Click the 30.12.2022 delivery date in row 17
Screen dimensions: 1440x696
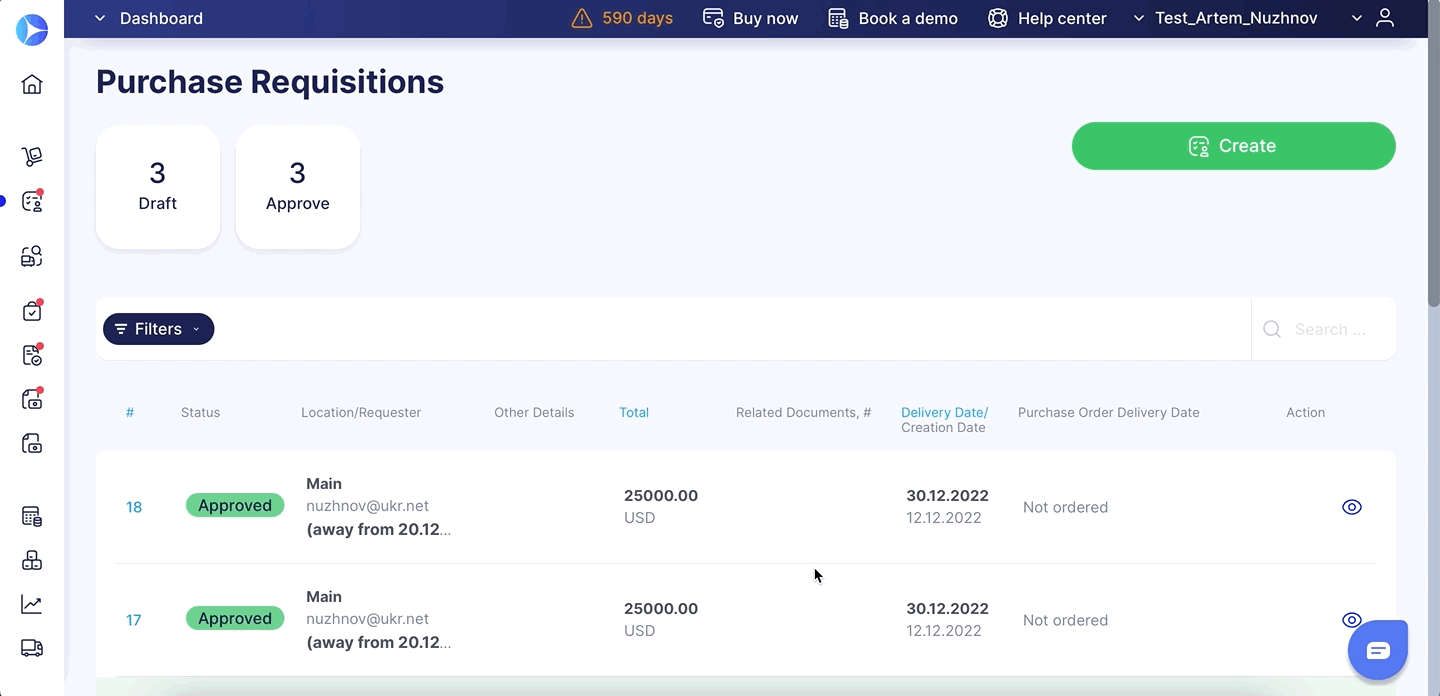tap(947, 609)
